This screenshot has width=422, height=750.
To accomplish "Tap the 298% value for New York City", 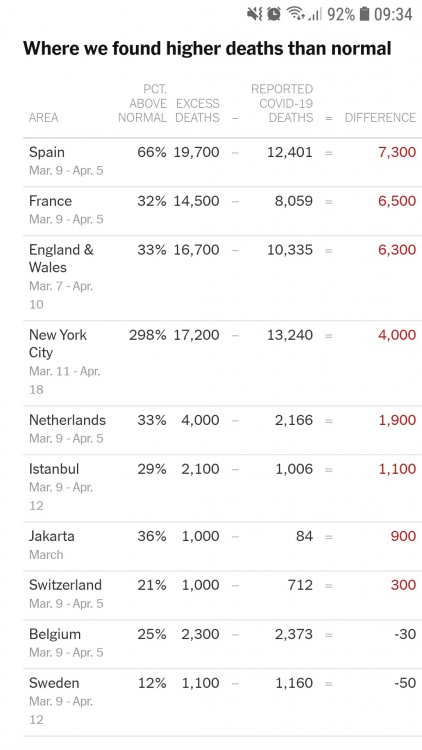I will pyautogui.click(x=147, y=335).
